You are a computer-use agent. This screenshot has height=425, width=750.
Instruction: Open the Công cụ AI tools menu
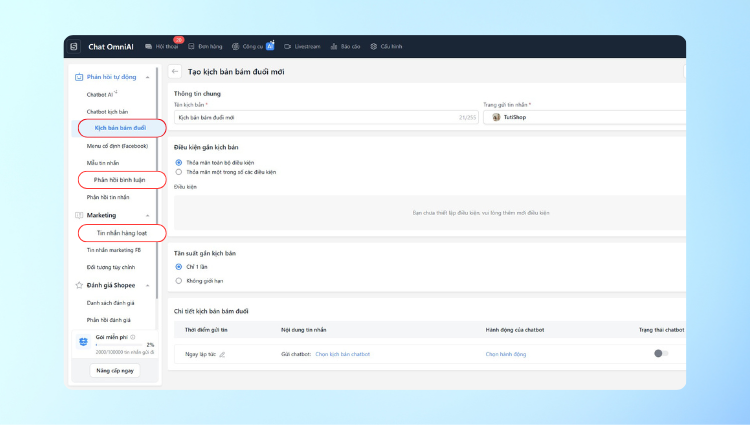tap(251, 46)
